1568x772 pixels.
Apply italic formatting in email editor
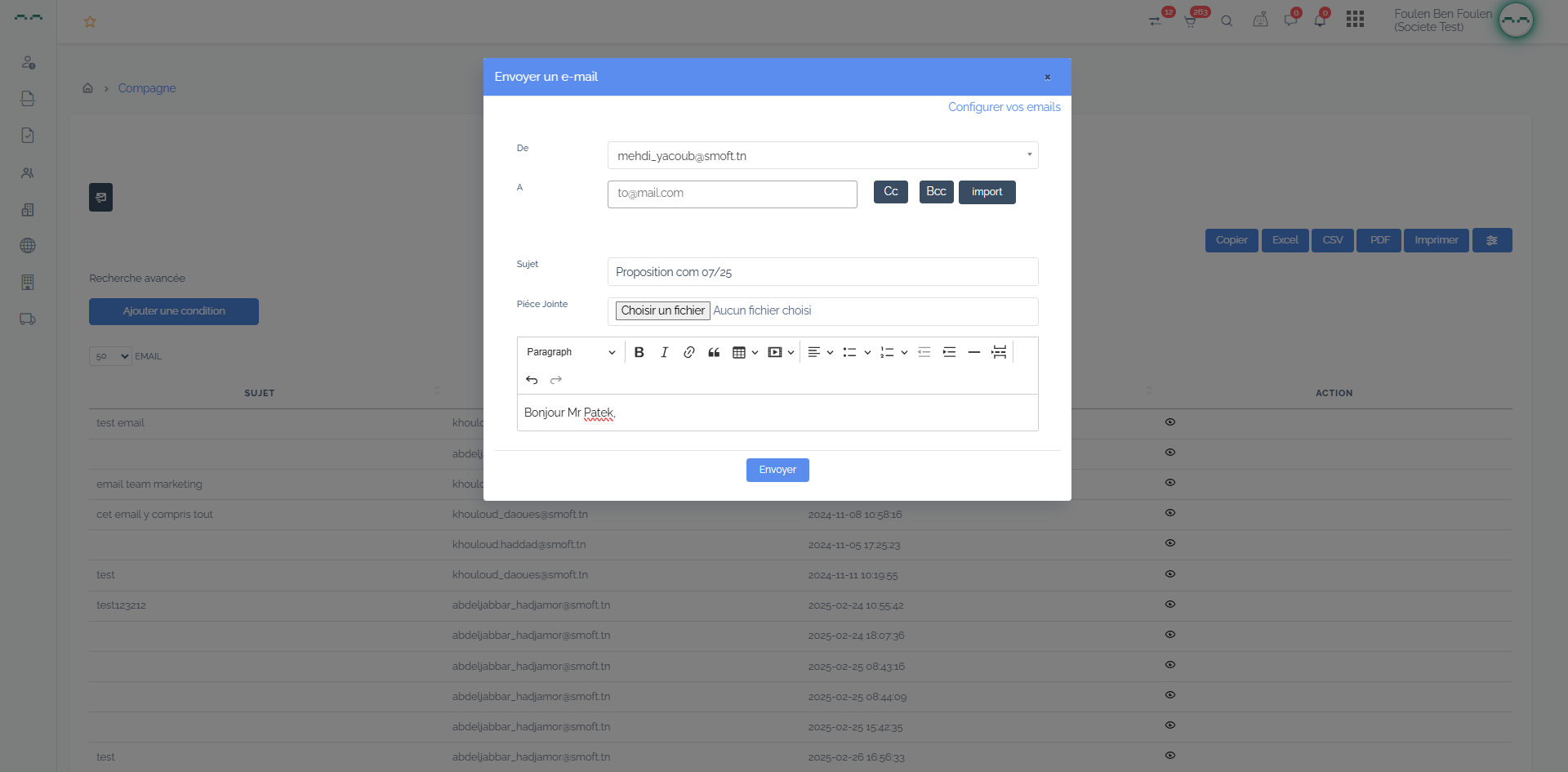[x=664, y=352]
